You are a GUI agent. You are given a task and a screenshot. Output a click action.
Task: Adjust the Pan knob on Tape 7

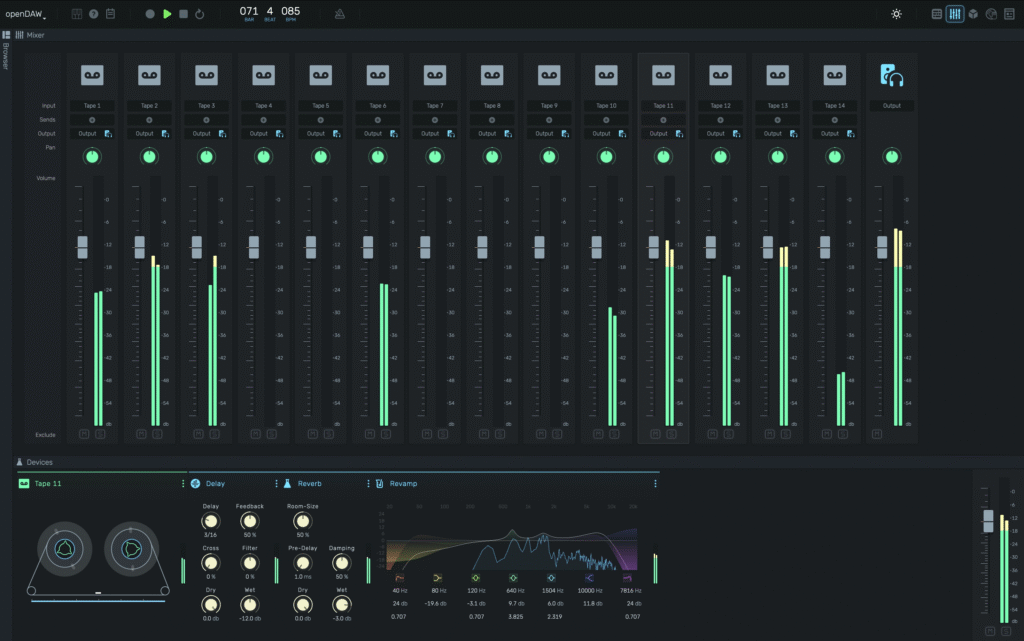434,156
